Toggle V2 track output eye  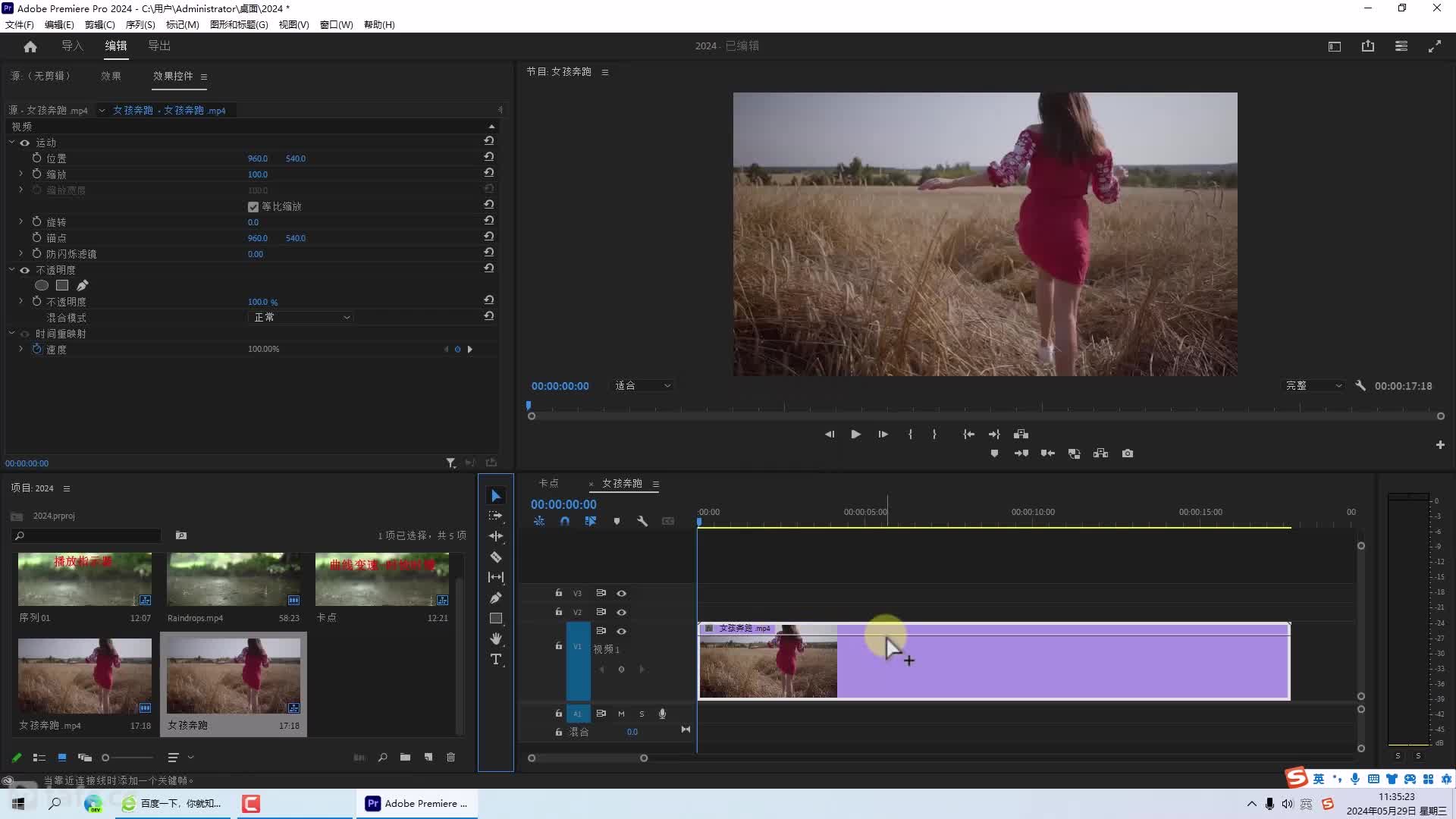tap(621, 612)
